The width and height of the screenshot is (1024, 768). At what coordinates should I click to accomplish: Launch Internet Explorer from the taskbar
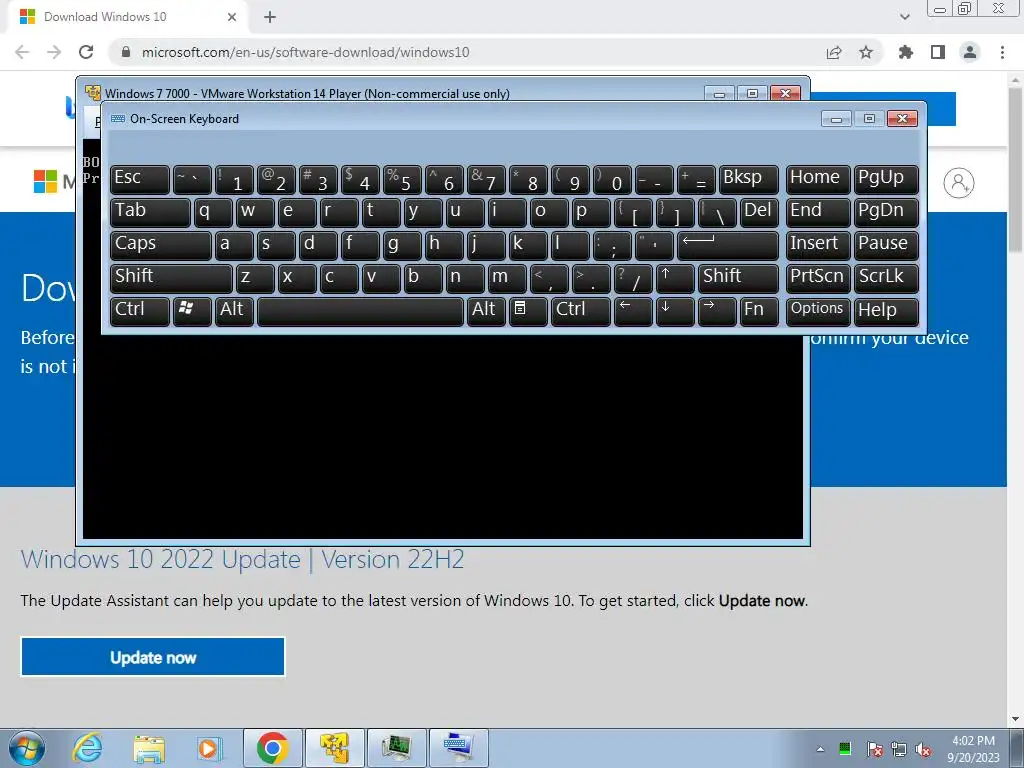88,748
